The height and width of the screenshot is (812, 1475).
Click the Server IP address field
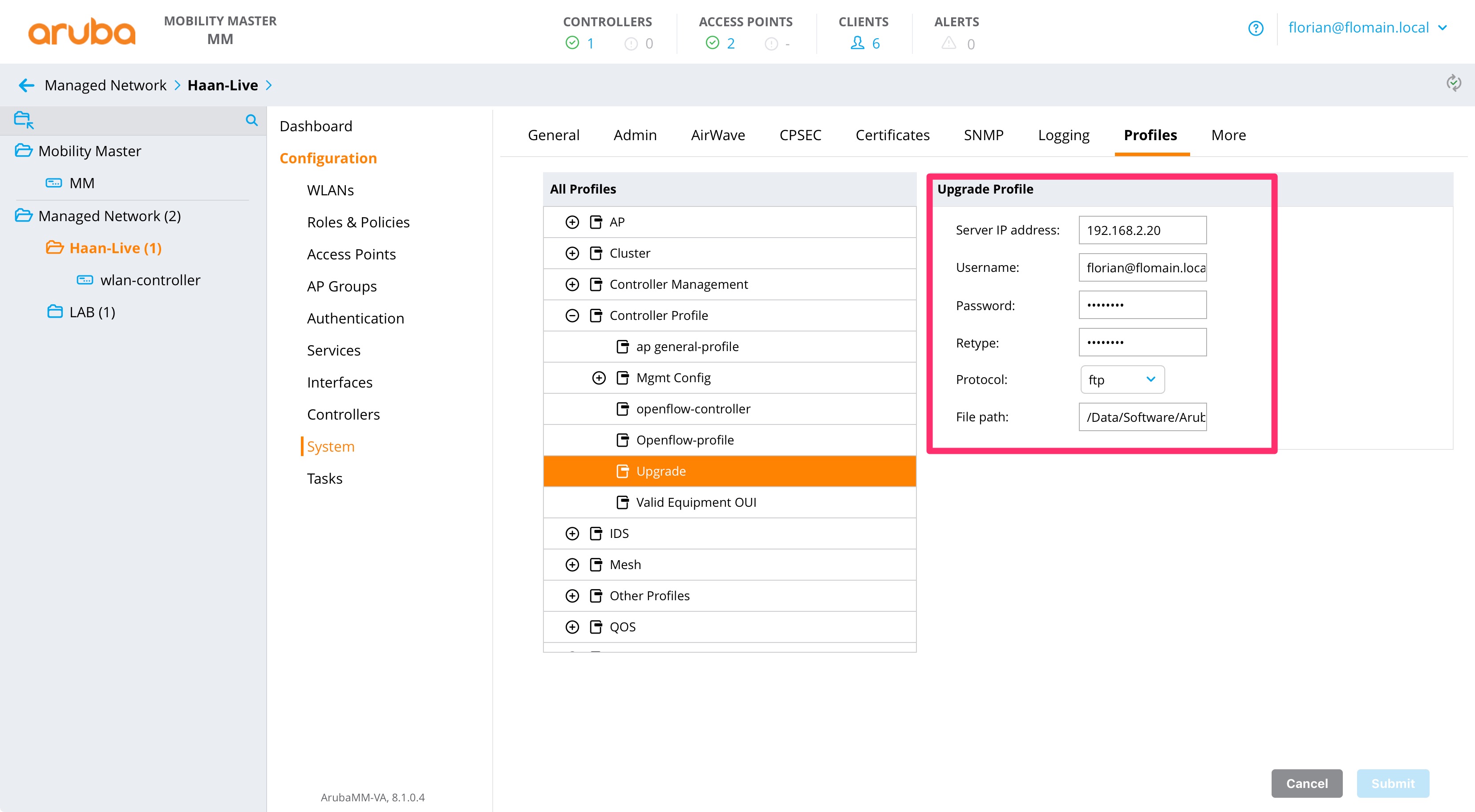pos(1143,230)
